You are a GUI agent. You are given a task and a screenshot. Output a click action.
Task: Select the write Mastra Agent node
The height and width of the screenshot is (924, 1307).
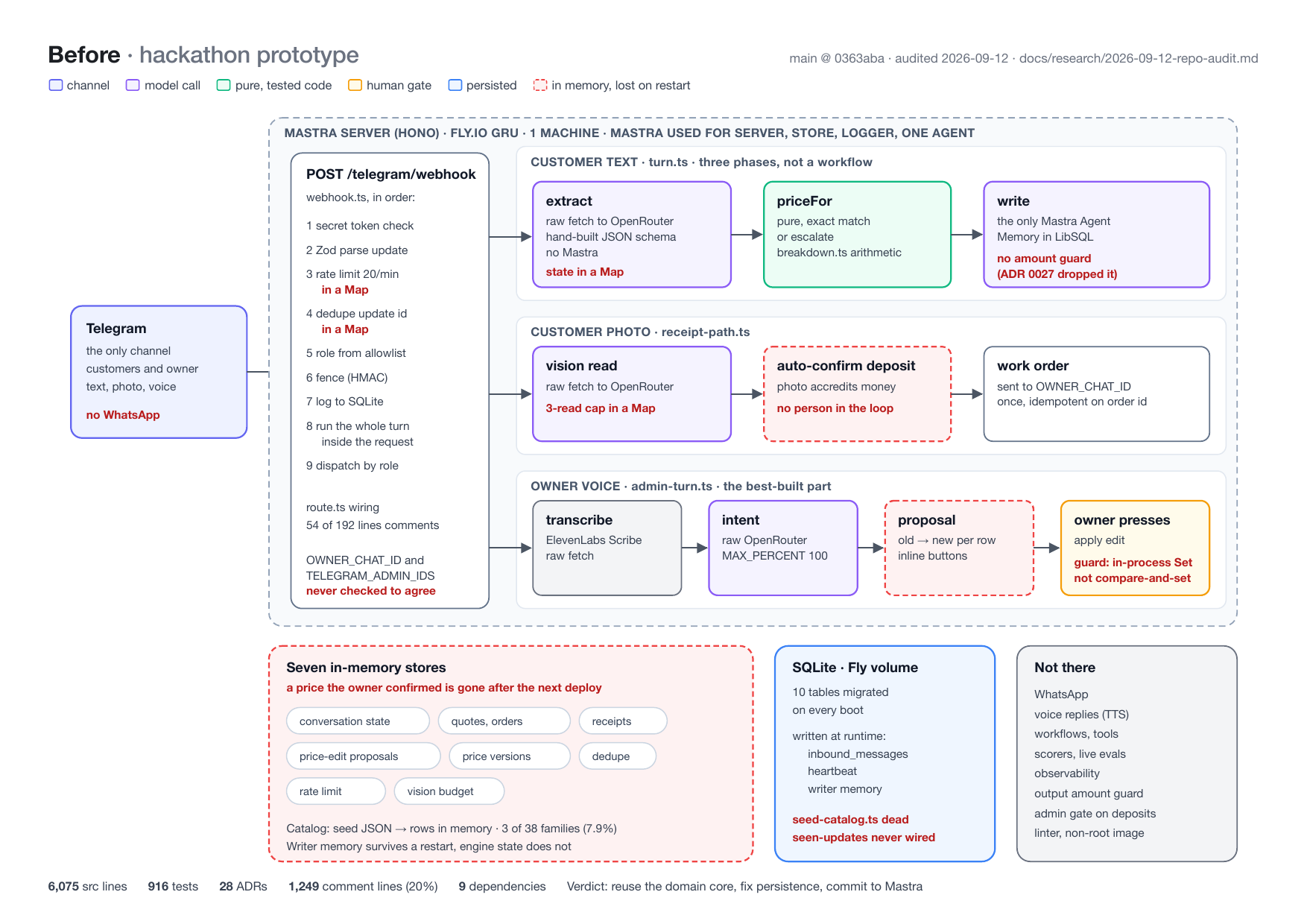click(x=1096, y=235)
